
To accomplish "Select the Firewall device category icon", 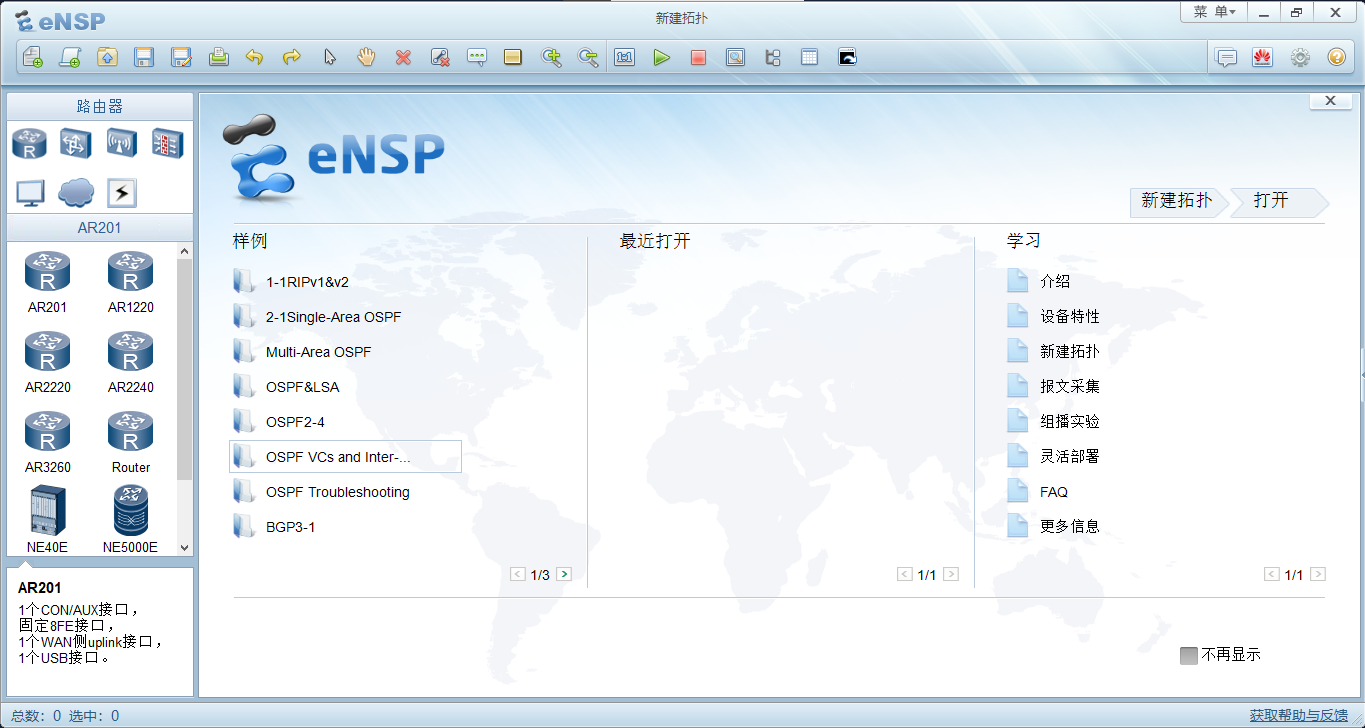I will click(x=167, y=144).
